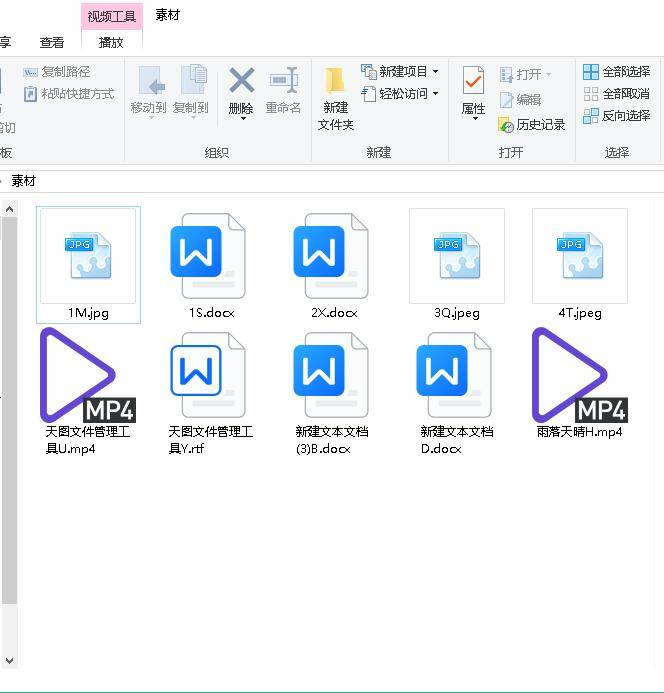The image size is (664, 693).
Task: Click the Rename (重命名) icon
Action: [x=283, y=80]
